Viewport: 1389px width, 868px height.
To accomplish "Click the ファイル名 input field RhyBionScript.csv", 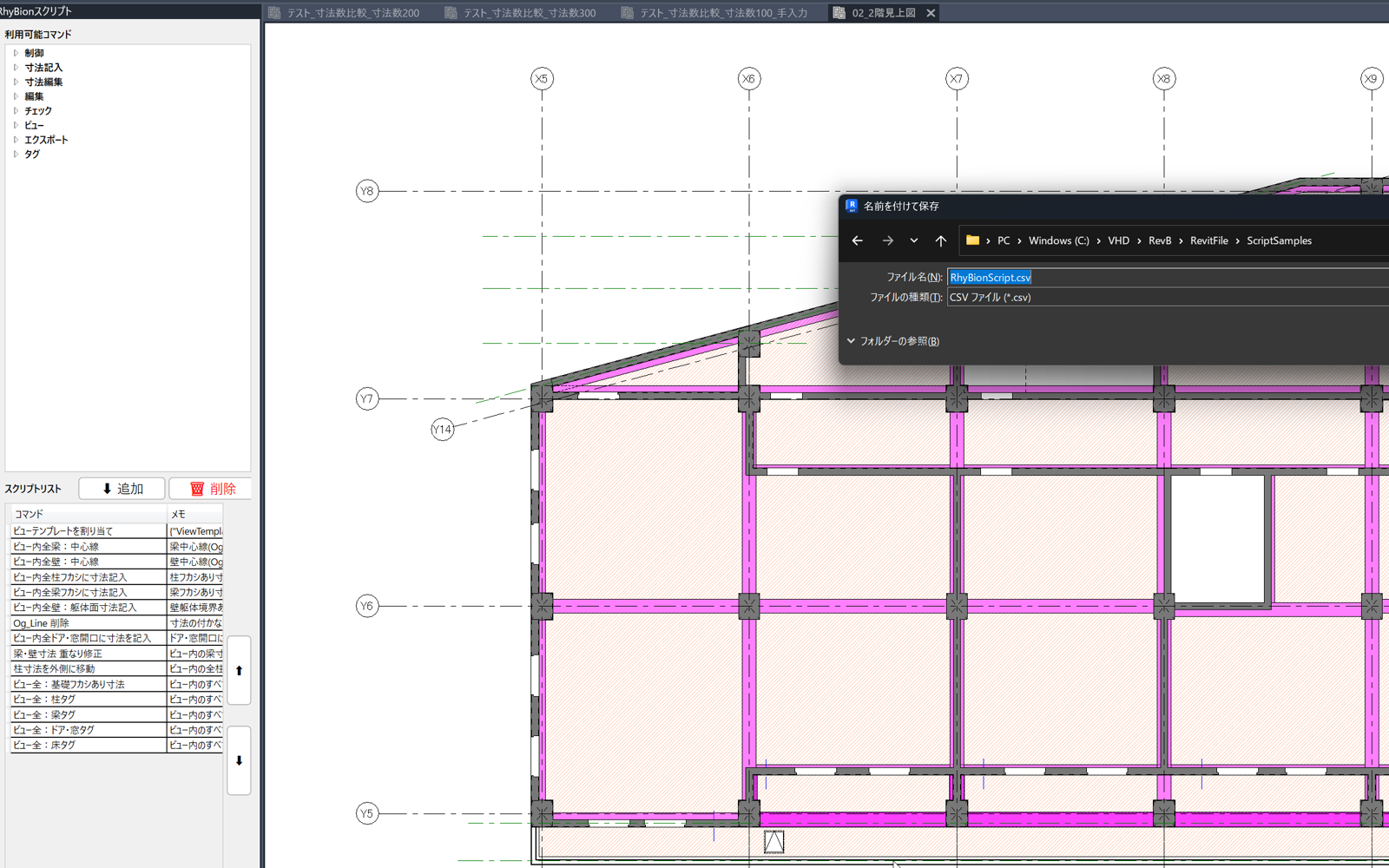I will [x=1168, y=278].
